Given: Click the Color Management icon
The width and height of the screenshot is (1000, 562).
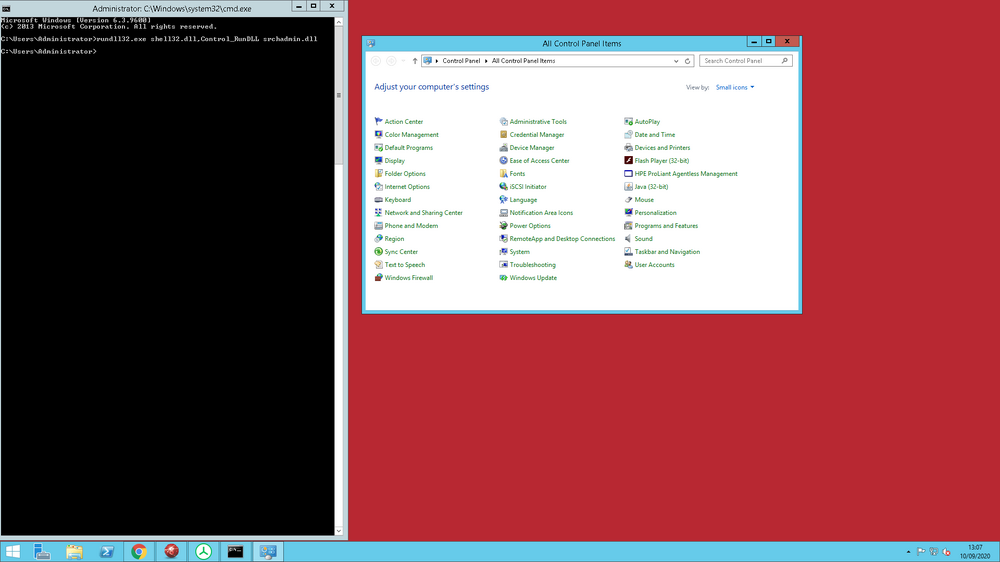Looking at the screenshot, I should (x=378, y=135).
